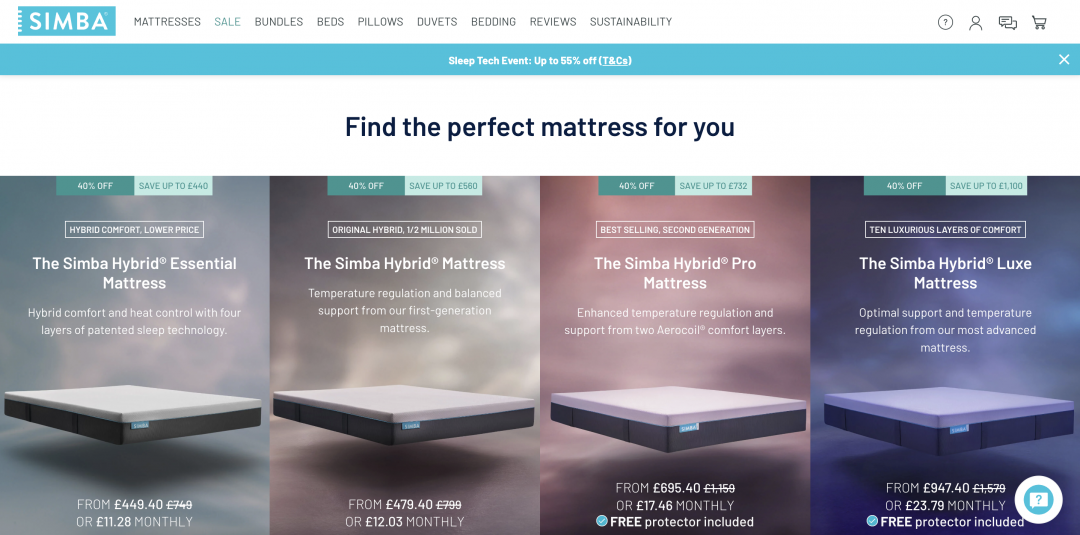Dismiss the Sleep Tech Event banner

tap(1063, 60)
